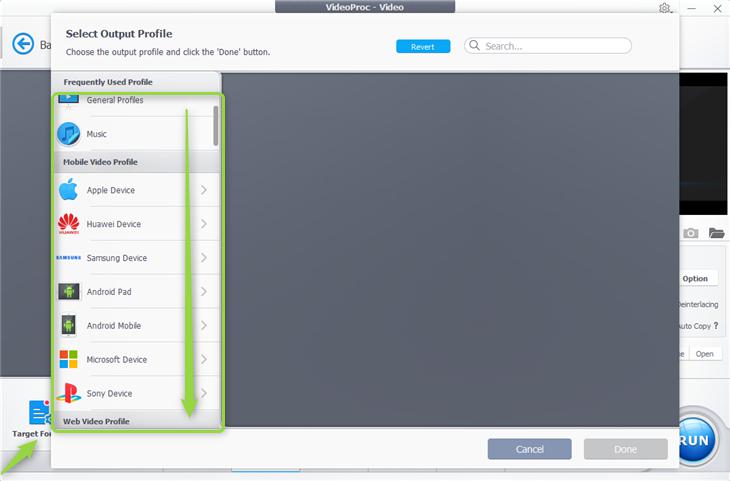Click the Done button

(x=625, y=449)
